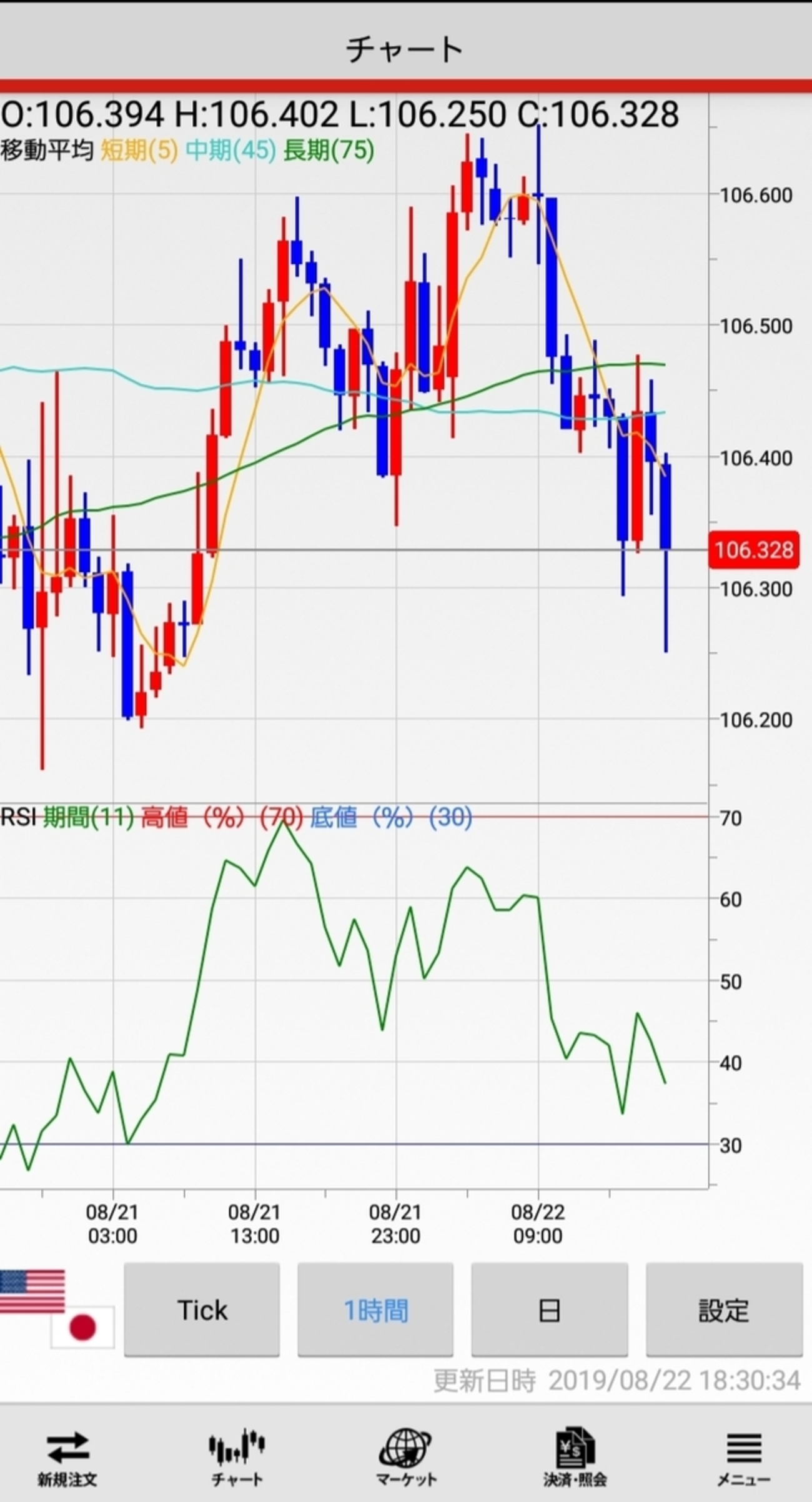This screenshot has height=1502, width=812.
Task: Tap the 短期(5) moving average legend
Action: pyautogui.click(x=139, y=150)
